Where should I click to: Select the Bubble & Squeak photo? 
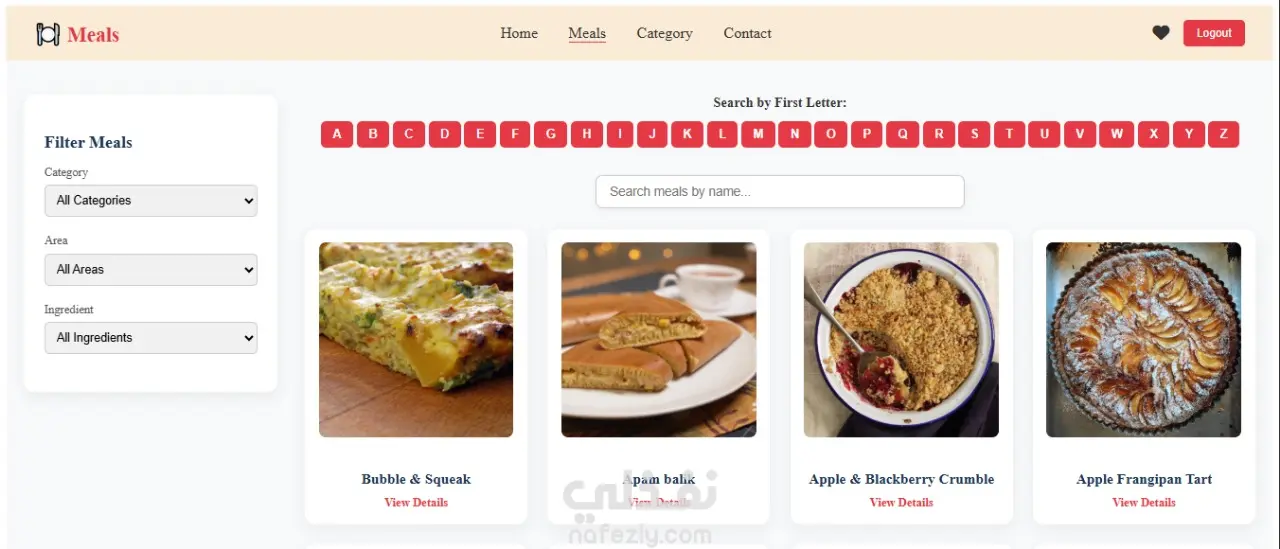[416, 340]
